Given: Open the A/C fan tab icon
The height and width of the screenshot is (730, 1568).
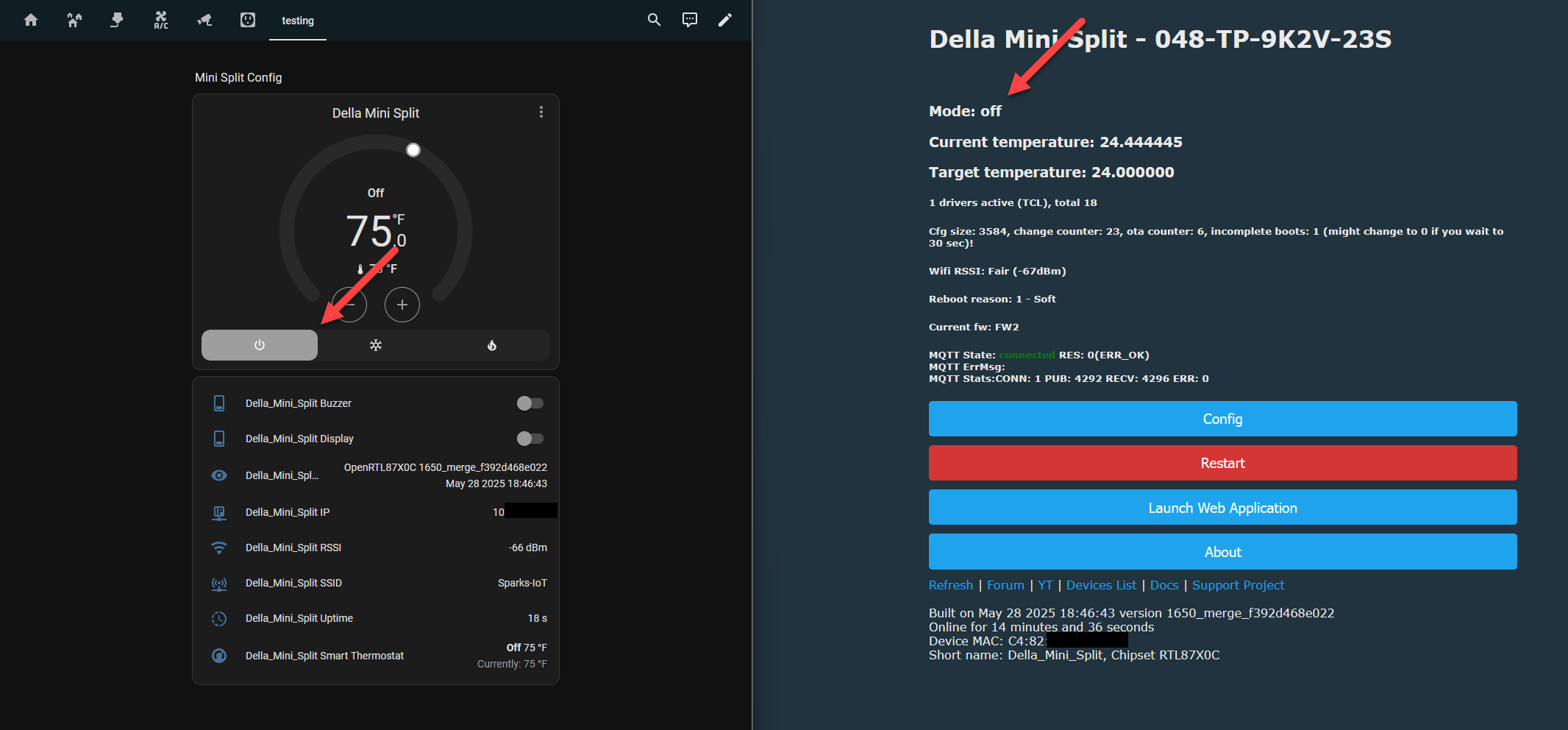Looking at the screenshot, I should (161, 20).
